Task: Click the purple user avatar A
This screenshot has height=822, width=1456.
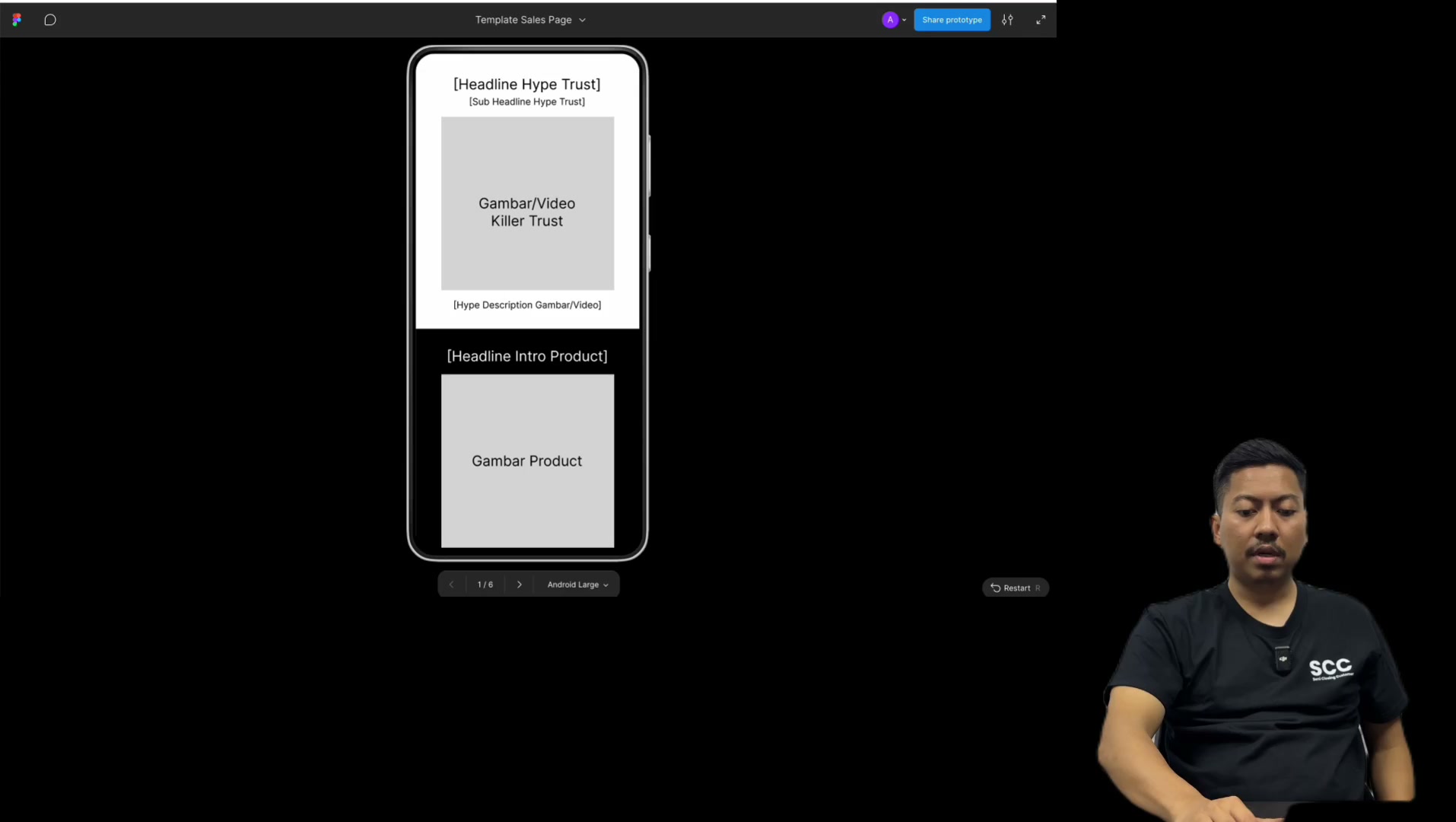Action: 890,20
